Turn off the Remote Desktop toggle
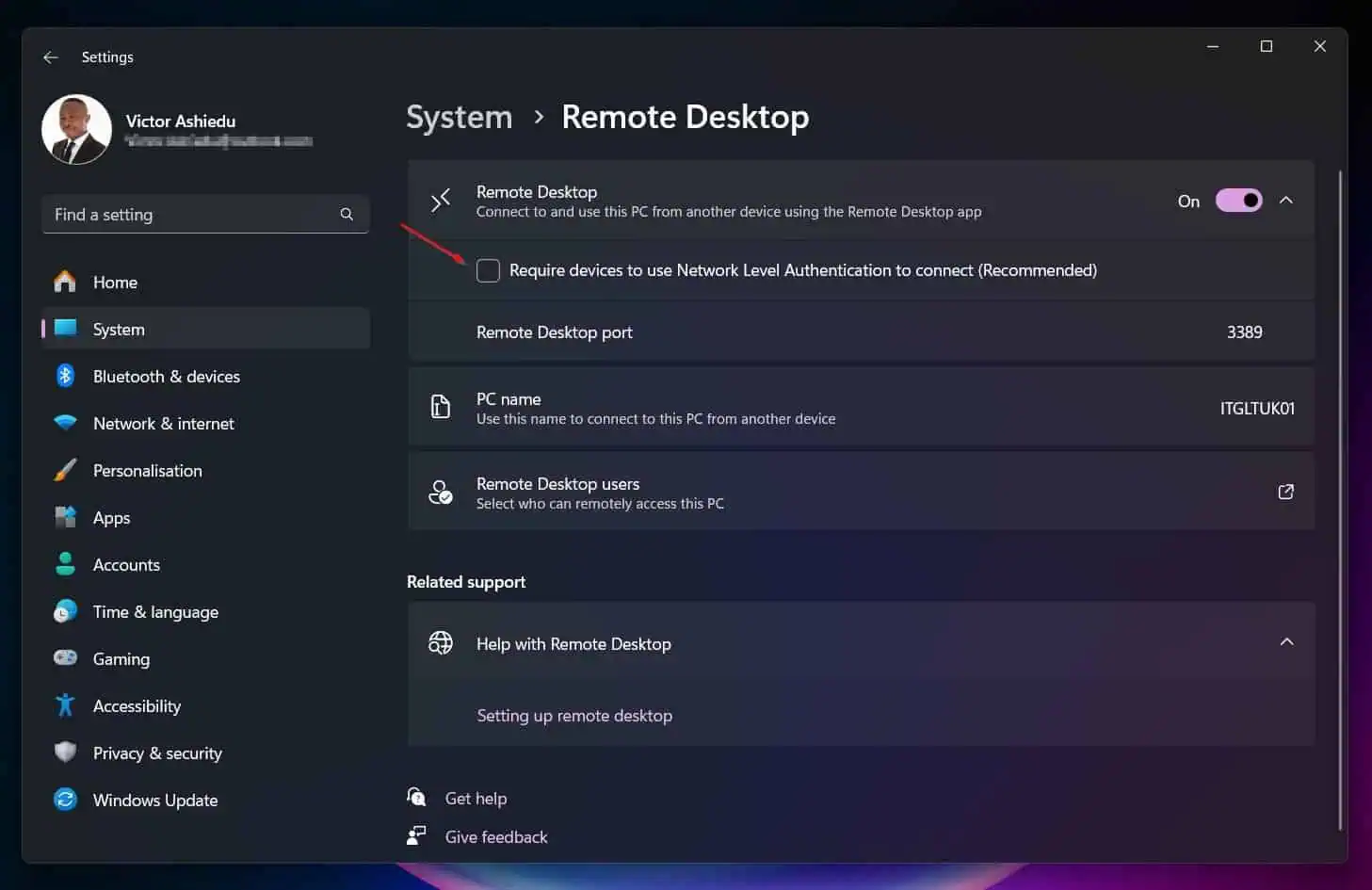 coord(1239,201)
